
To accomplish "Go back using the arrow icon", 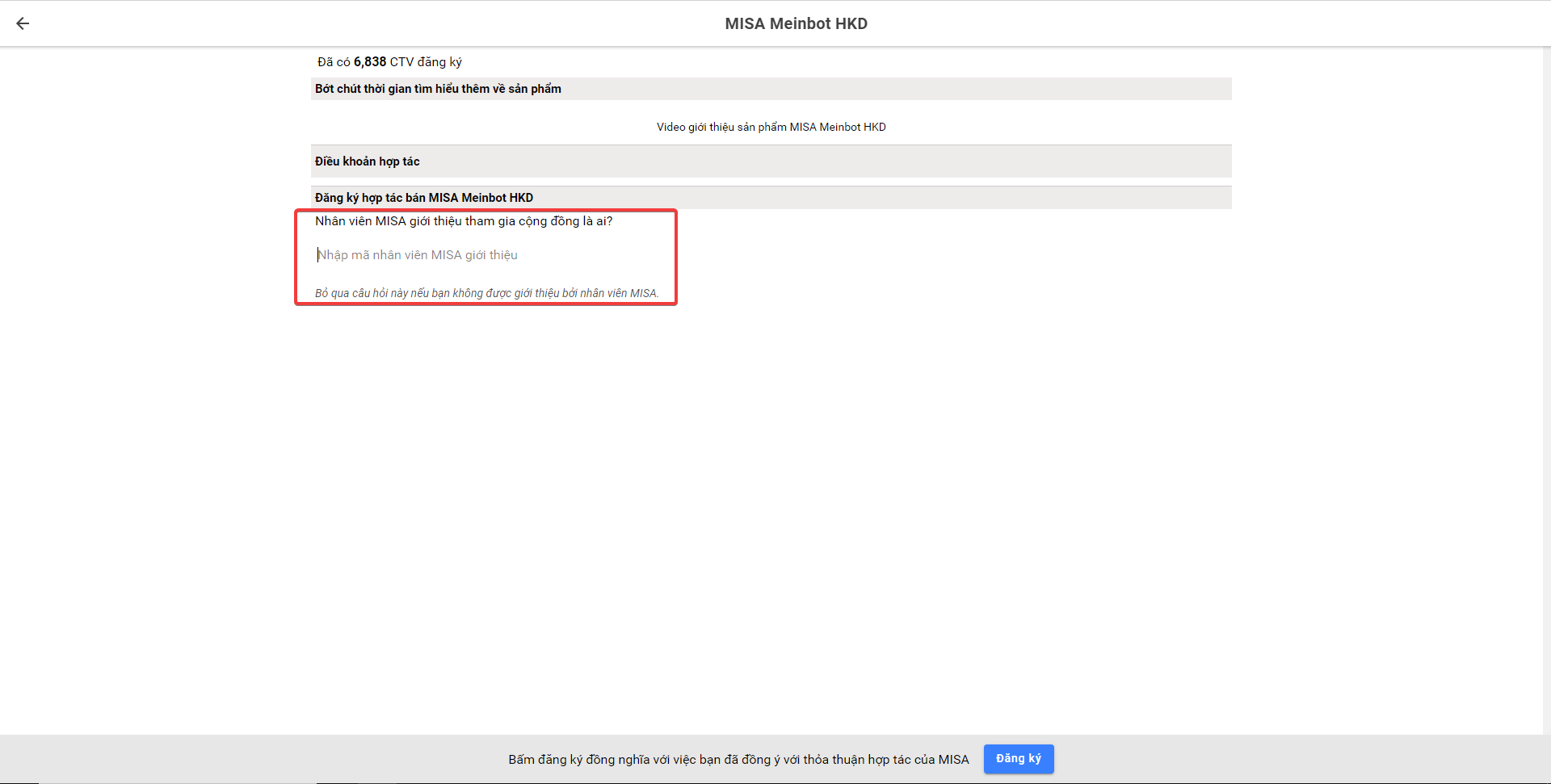I will click(23, 23).
